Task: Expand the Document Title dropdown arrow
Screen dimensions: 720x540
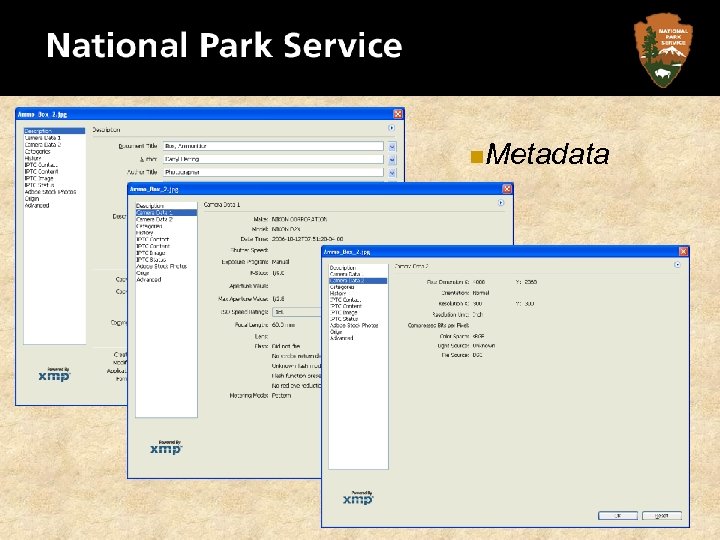Action: [x=392, y=146]
